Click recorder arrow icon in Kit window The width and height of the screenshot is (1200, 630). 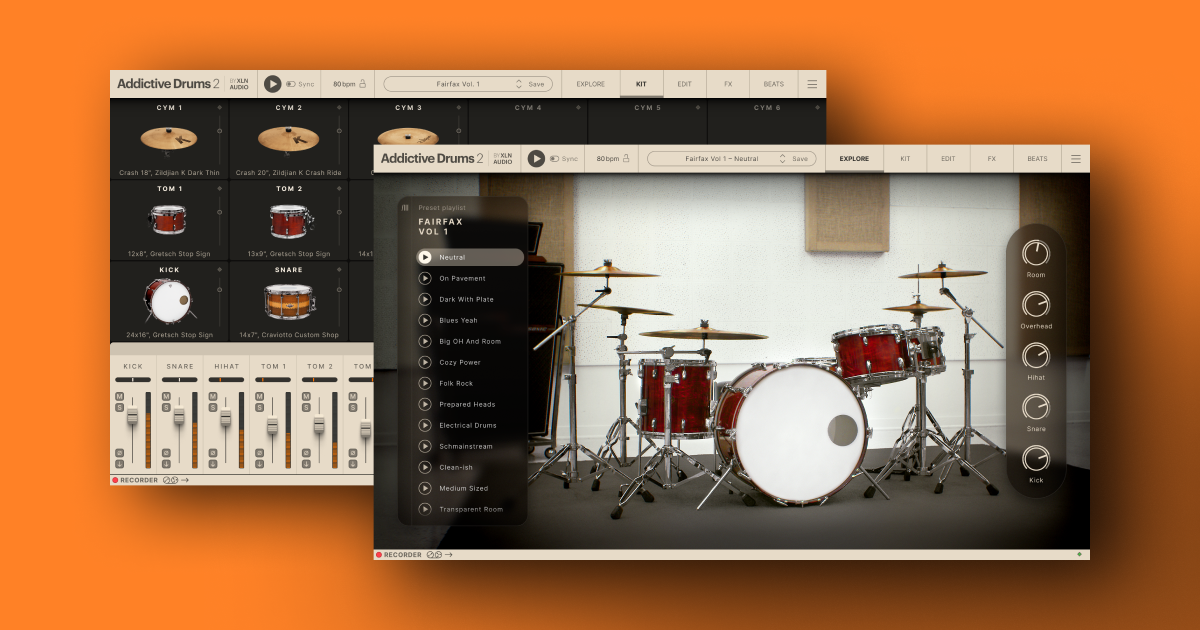tap(185, 480)
